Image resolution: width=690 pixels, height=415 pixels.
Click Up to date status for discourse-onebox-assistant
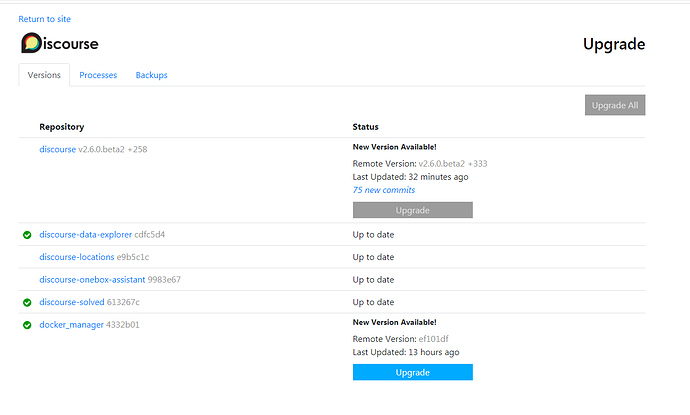(x=373, y=279)
